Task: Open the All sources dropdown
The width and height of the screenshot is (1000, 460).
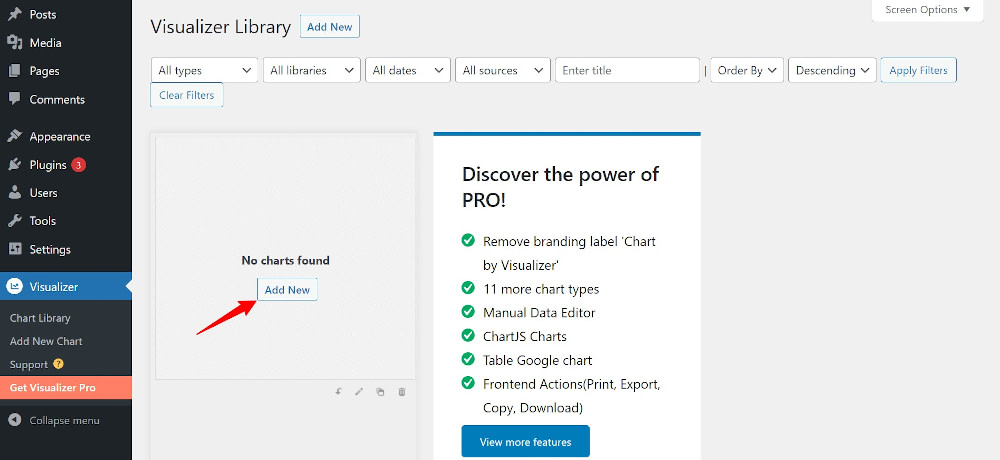Action: pyautogui.click(x=503, y=71)
